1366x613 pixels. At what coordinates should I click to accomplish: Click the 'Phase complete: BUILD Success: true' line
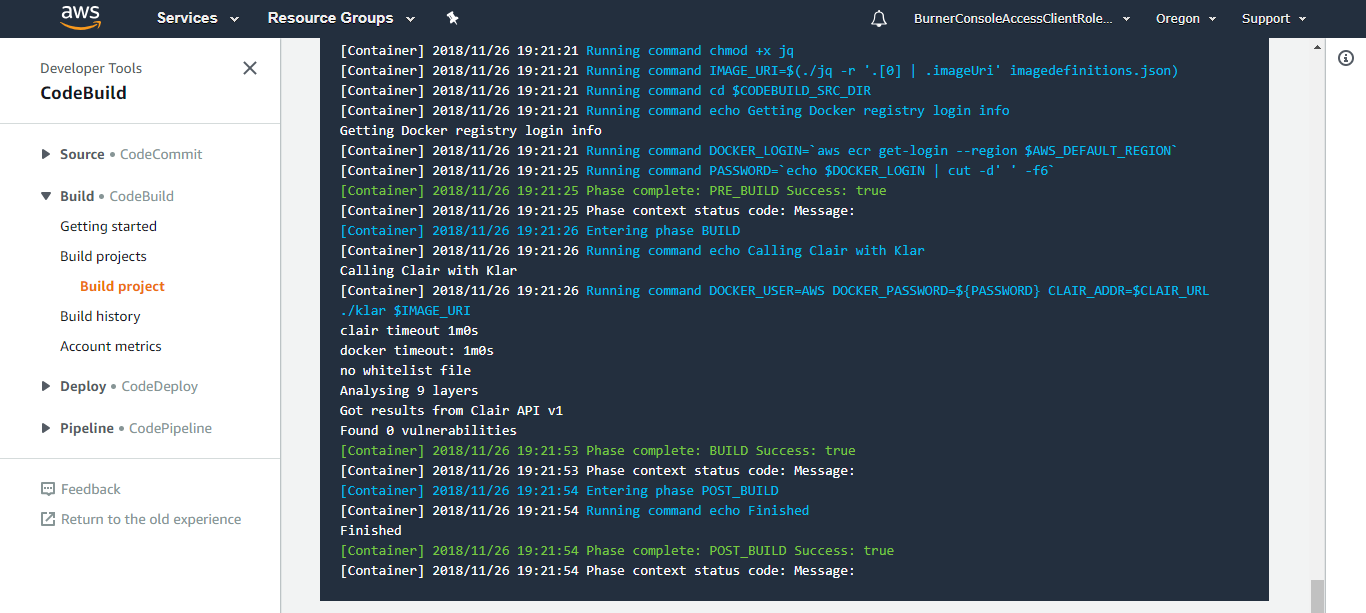(598, 450)
